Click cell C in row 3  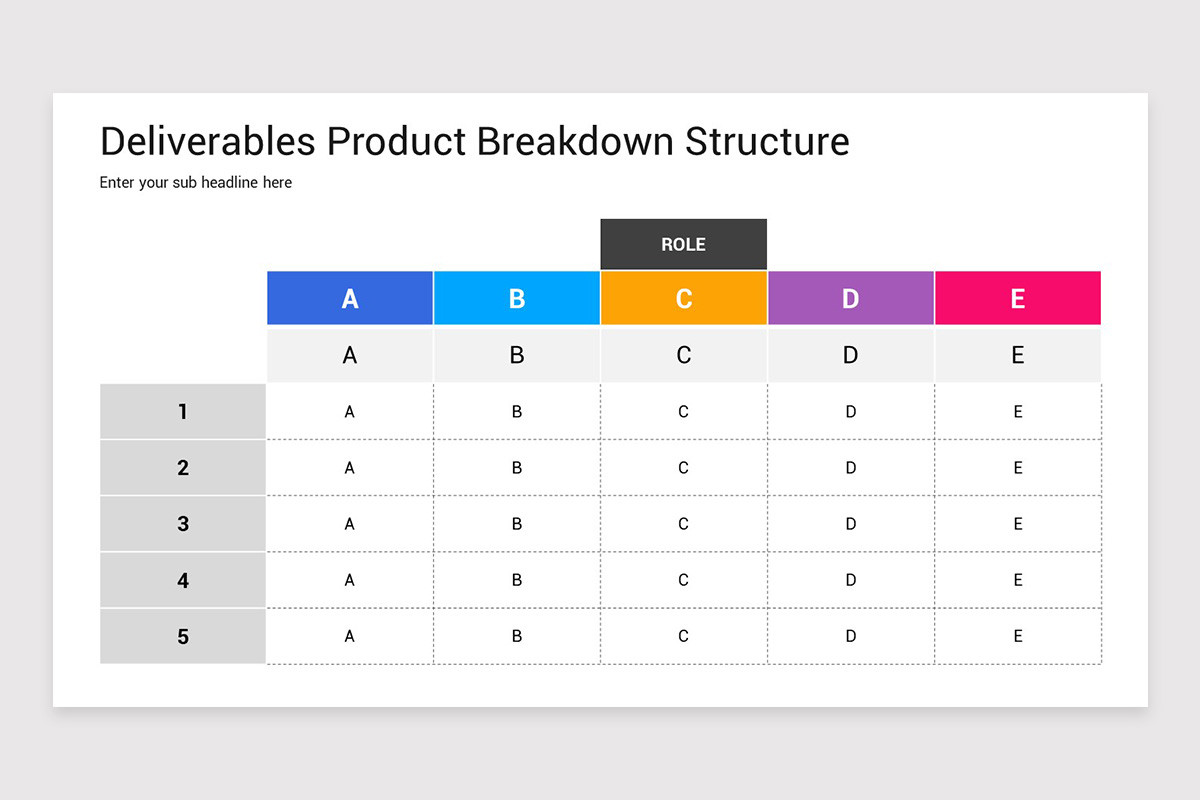pyautogui.click(x=684, y=523)
